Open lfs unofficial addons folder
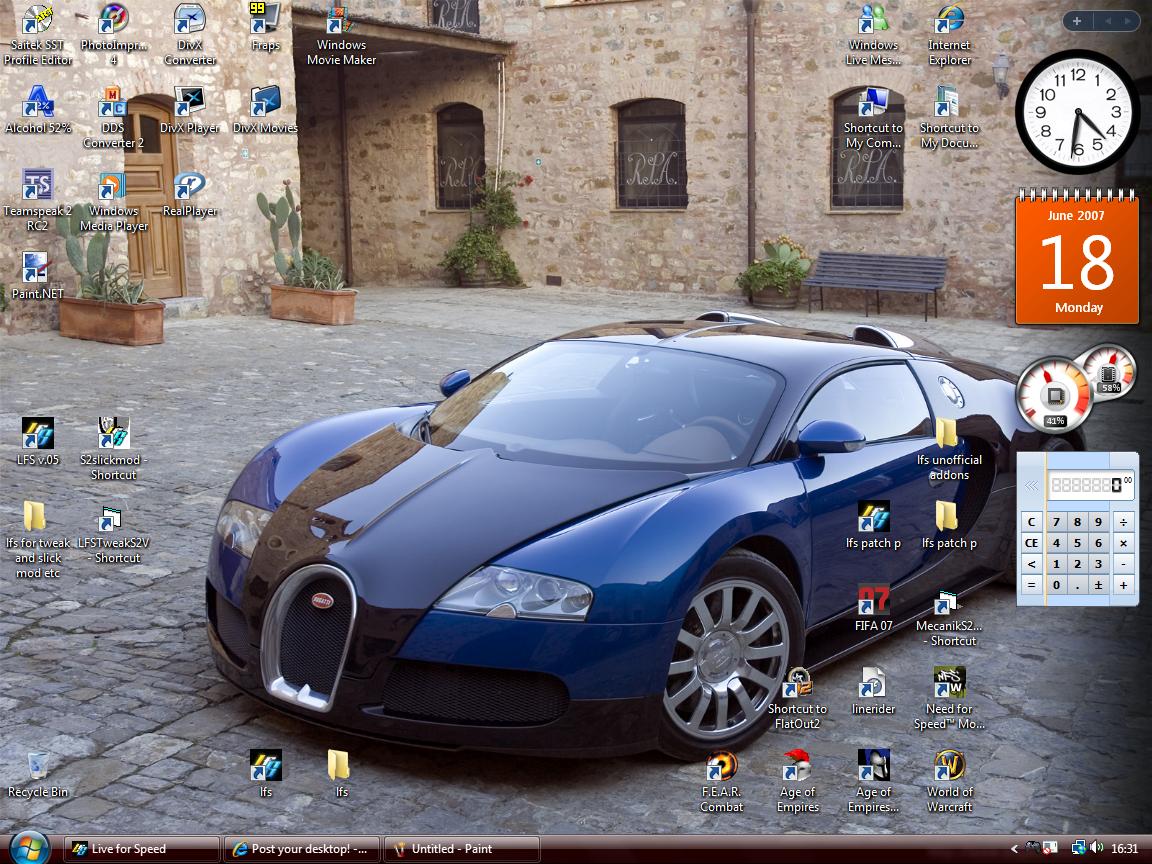 click(x=949, y=450)
